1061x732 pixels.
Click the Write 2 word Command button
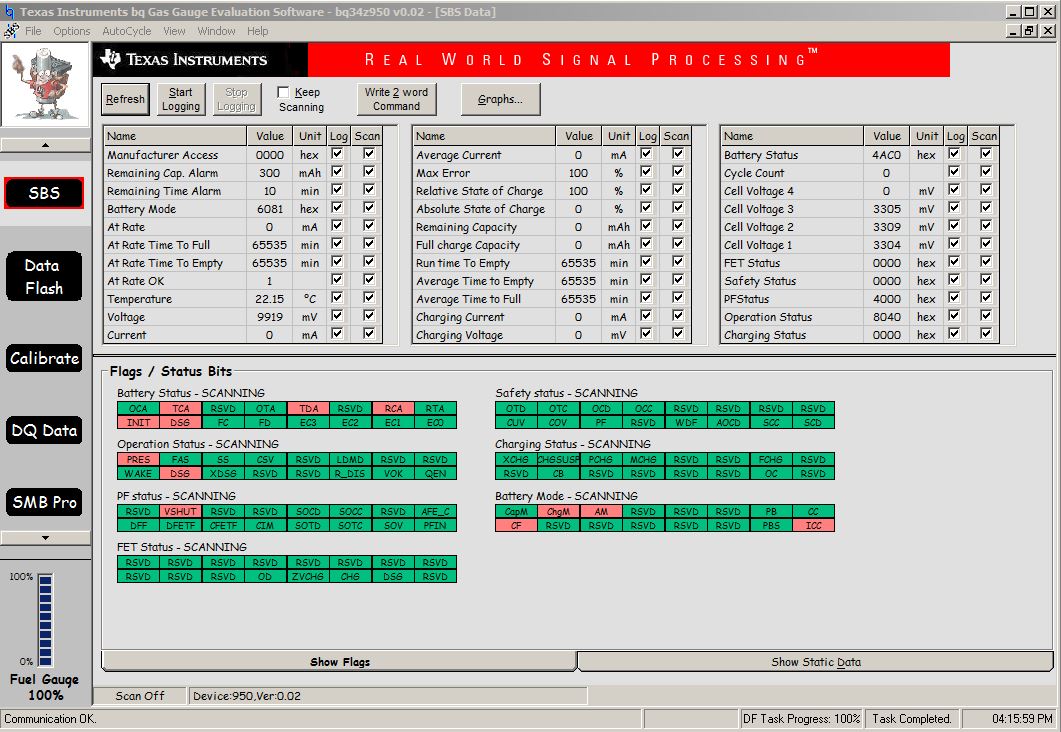pos(397,99)
